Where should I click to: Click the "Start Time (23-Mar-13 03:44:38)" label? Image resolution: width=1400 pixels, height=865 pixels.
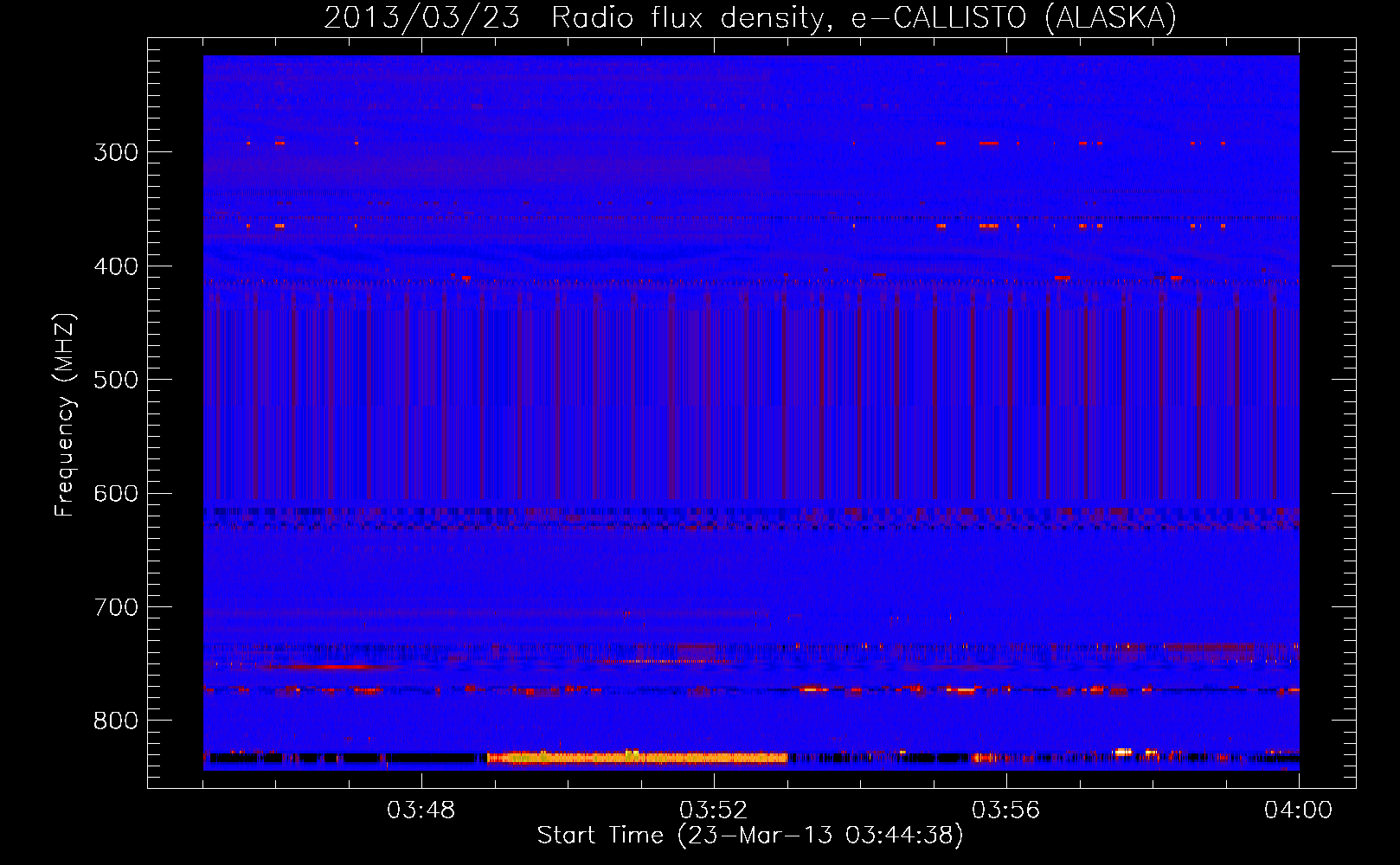coord(750,836)
